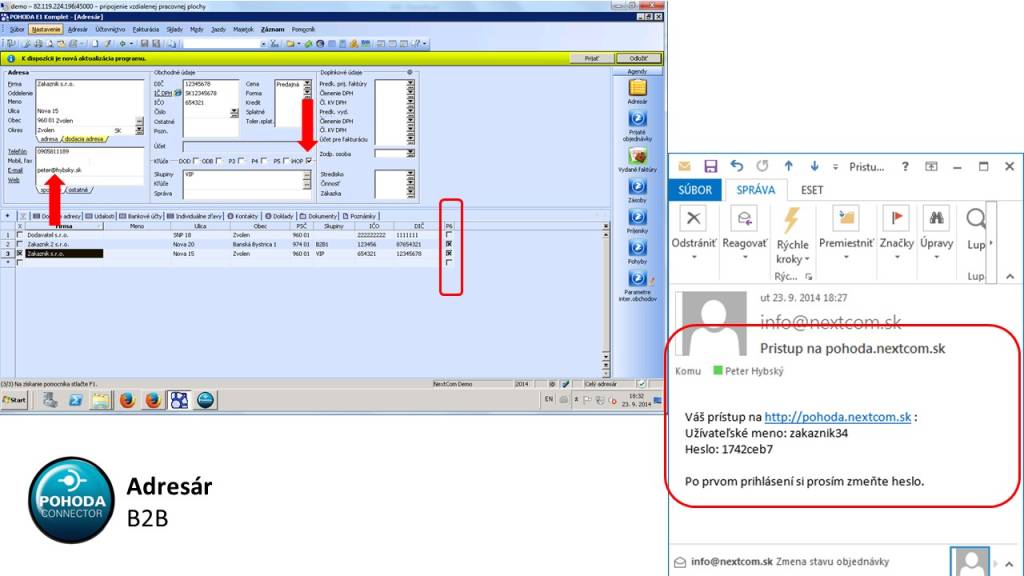Image resolution: width=1024 pixels, height=576 pixels.
Task: Open Prijaté objednávky agenda icon
Action: (637, 119)
